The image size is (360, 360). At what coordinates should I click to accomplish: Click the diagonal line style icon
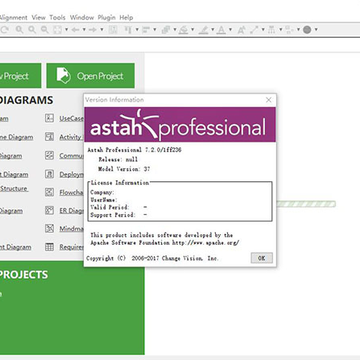coord(254,30)
